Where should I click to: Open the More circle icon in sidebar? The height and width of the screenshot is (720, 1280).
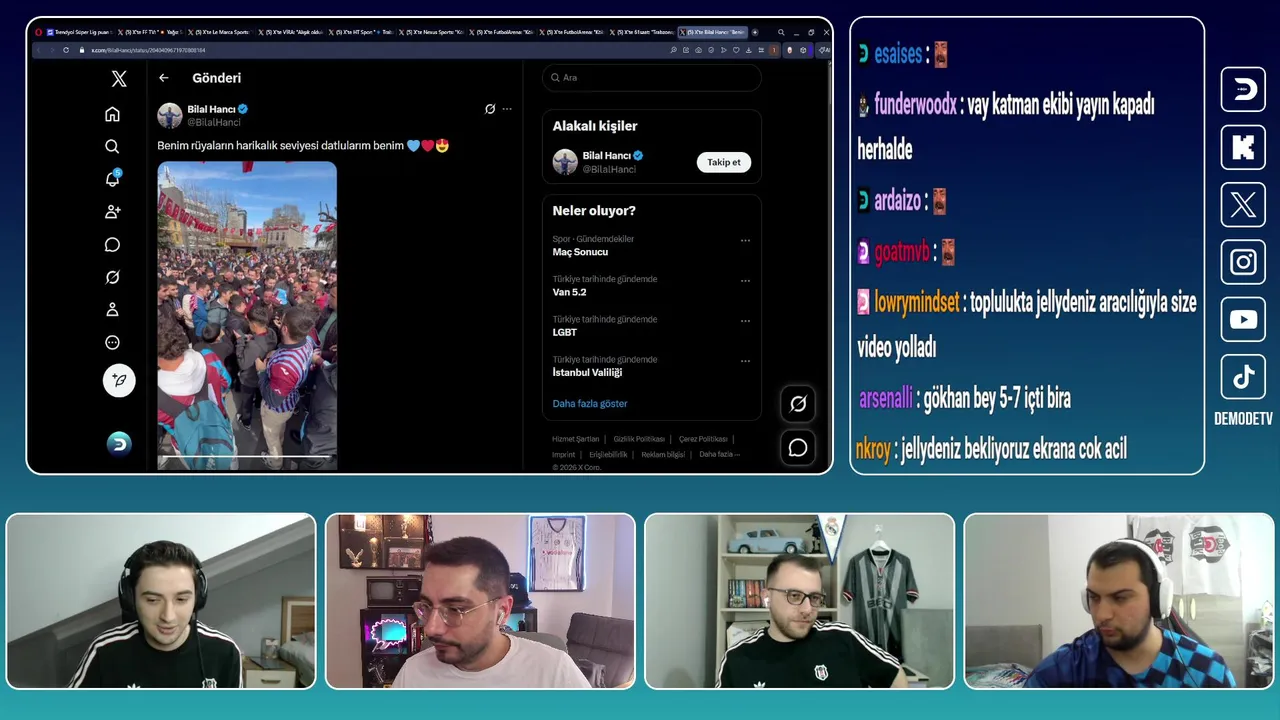coord(112,343)
